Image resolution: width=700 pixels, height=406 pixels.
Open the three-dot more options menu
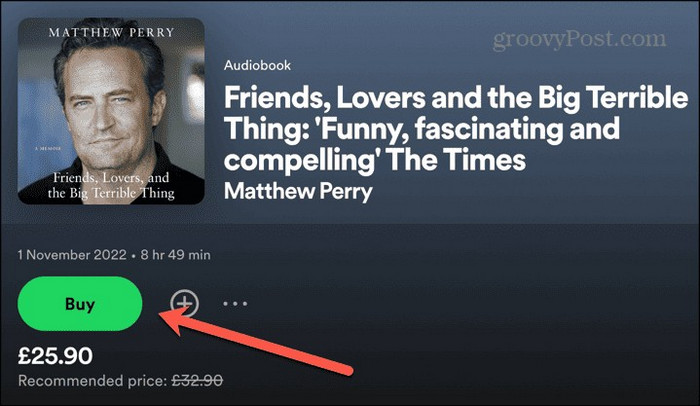click(x=234, y=303)
